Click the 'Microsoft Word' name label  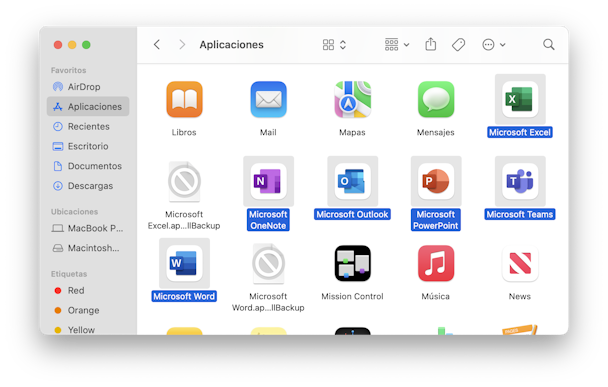pos(184,296)
